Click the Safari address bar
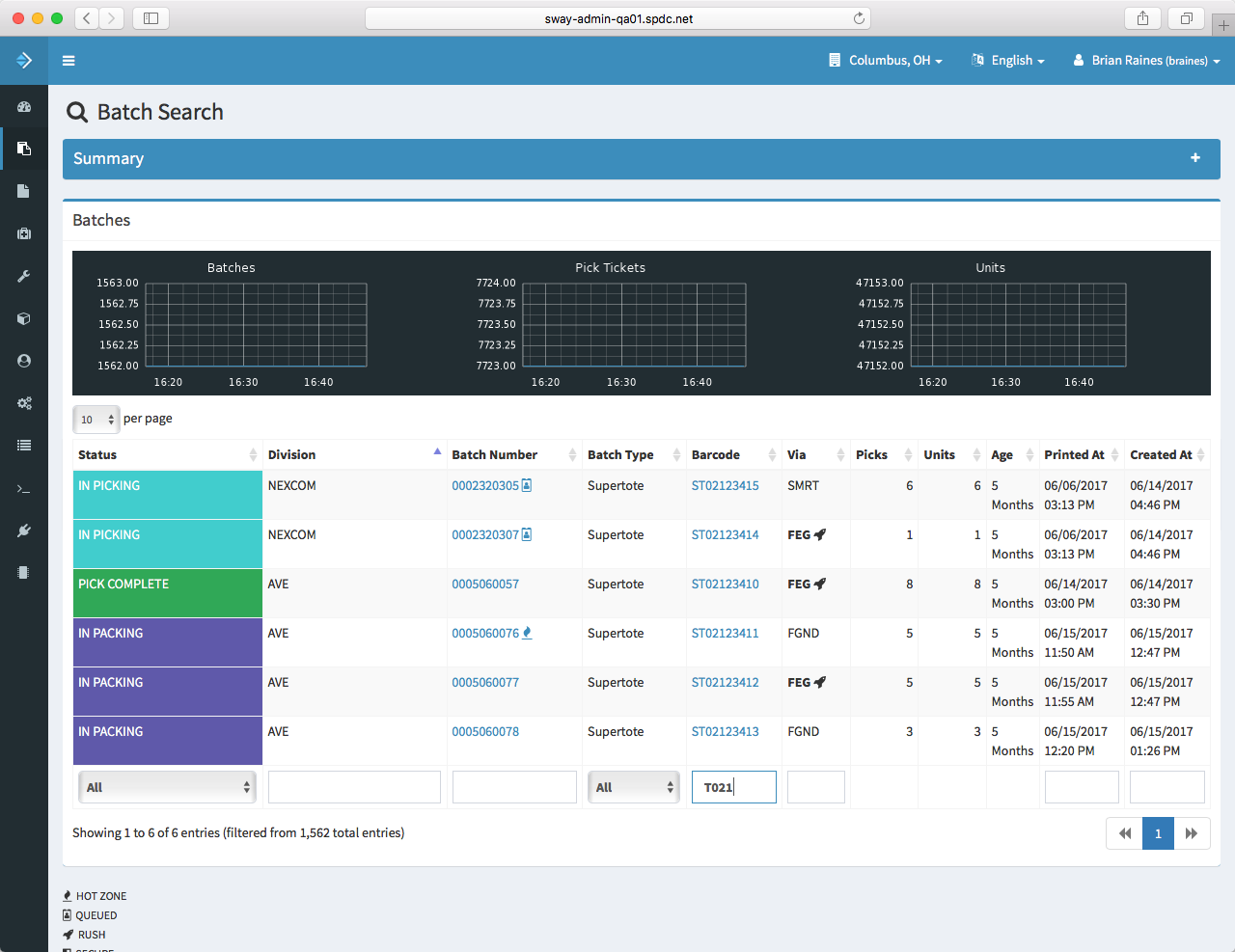Viewport: 1235px width, 952px height. tap(617, 18)
